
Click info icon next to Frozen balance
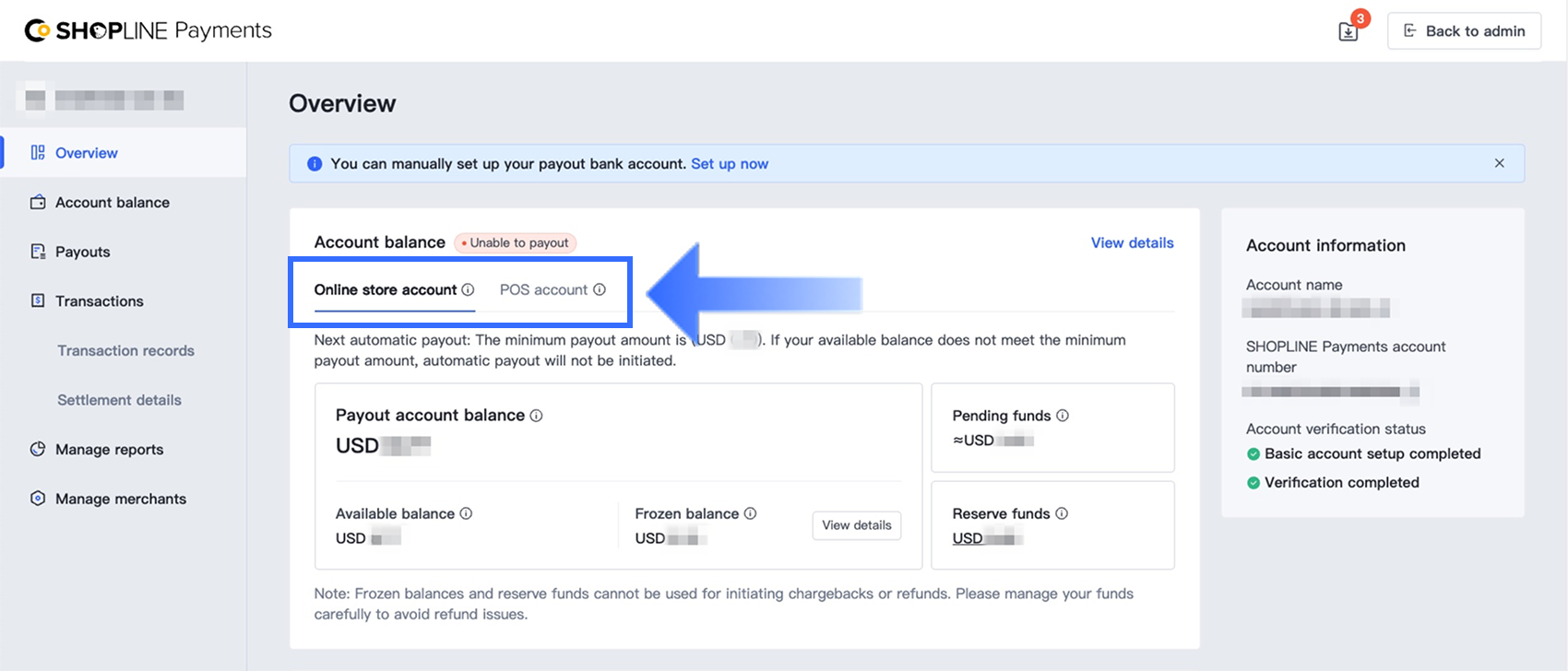pyautogui.click(x=750, y=513)
